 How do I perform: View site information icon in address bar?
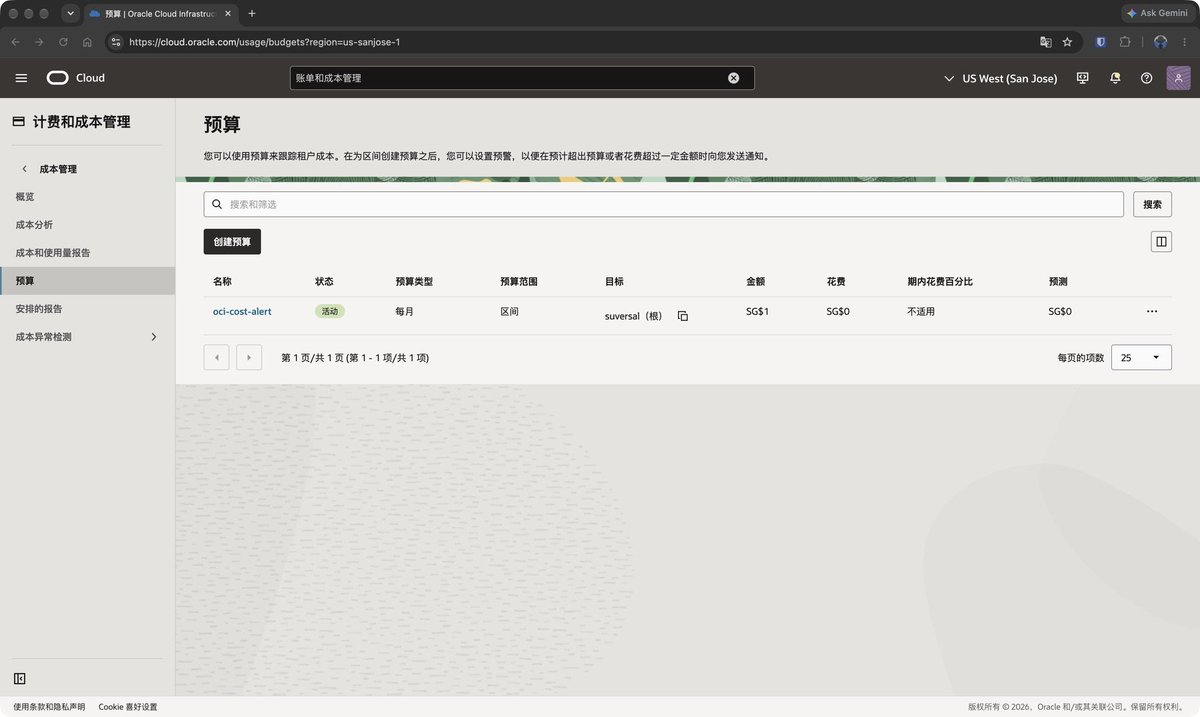point(115,42)
